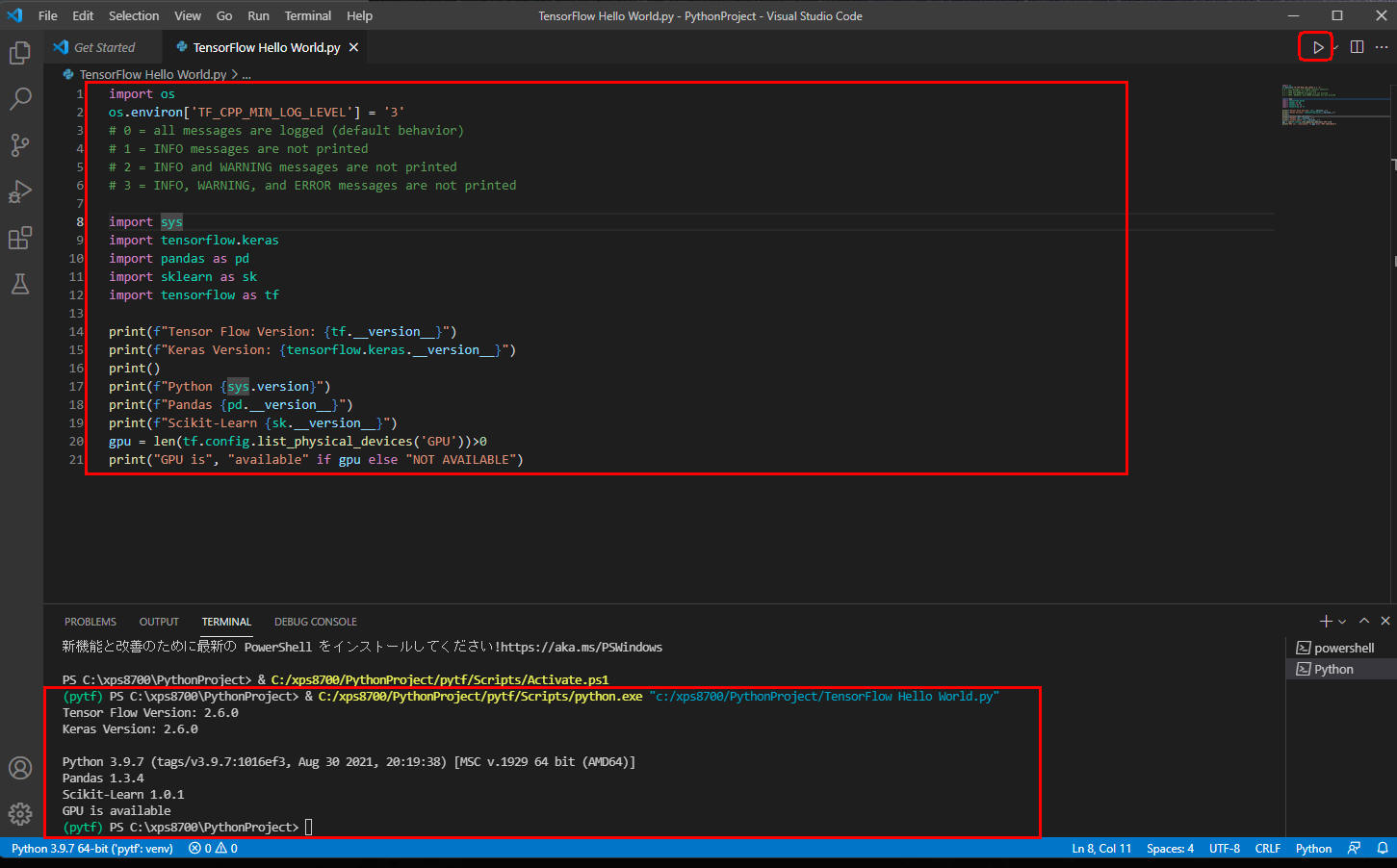Select the powershell terminal instance
Screen dimensions: 1397x868
[1340, 648]
